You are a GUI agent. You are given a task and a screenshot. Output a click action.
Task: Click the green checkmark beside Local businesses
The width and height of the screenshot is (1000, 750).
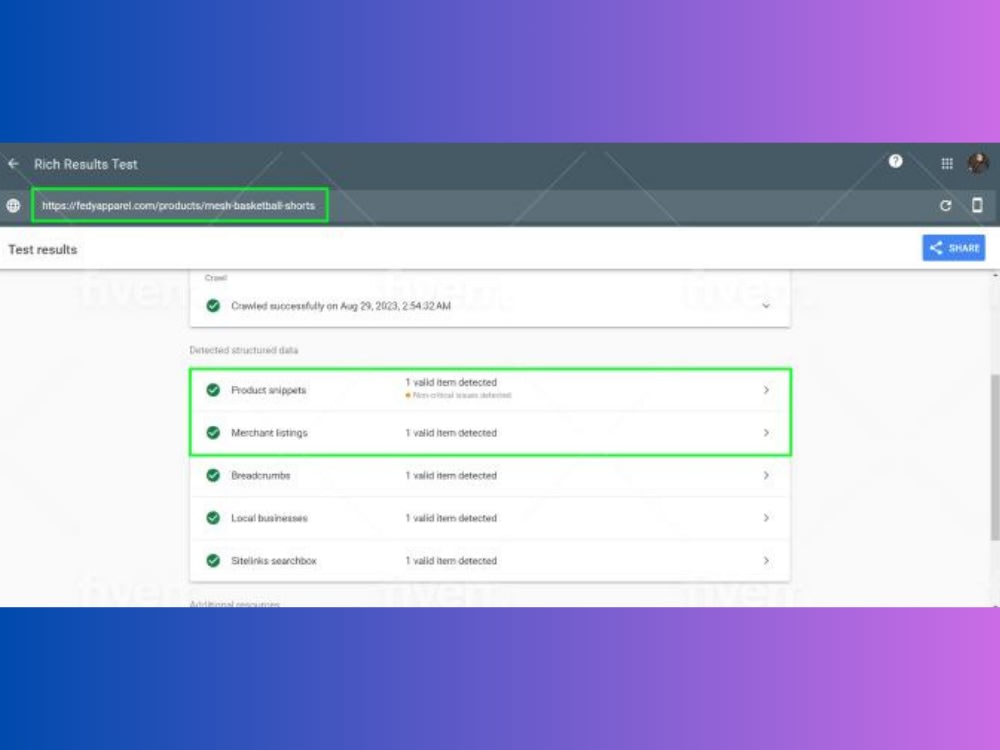pos(214,518)
